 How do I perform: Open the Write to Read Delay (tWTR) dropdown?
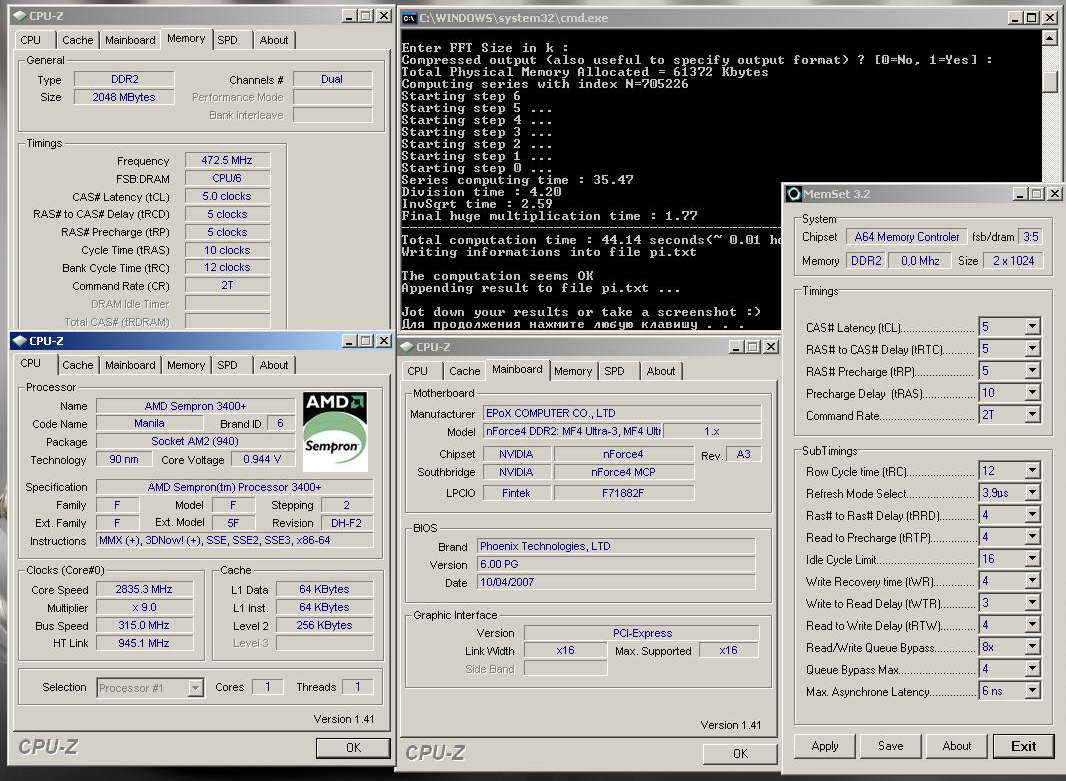[1032, 603]
